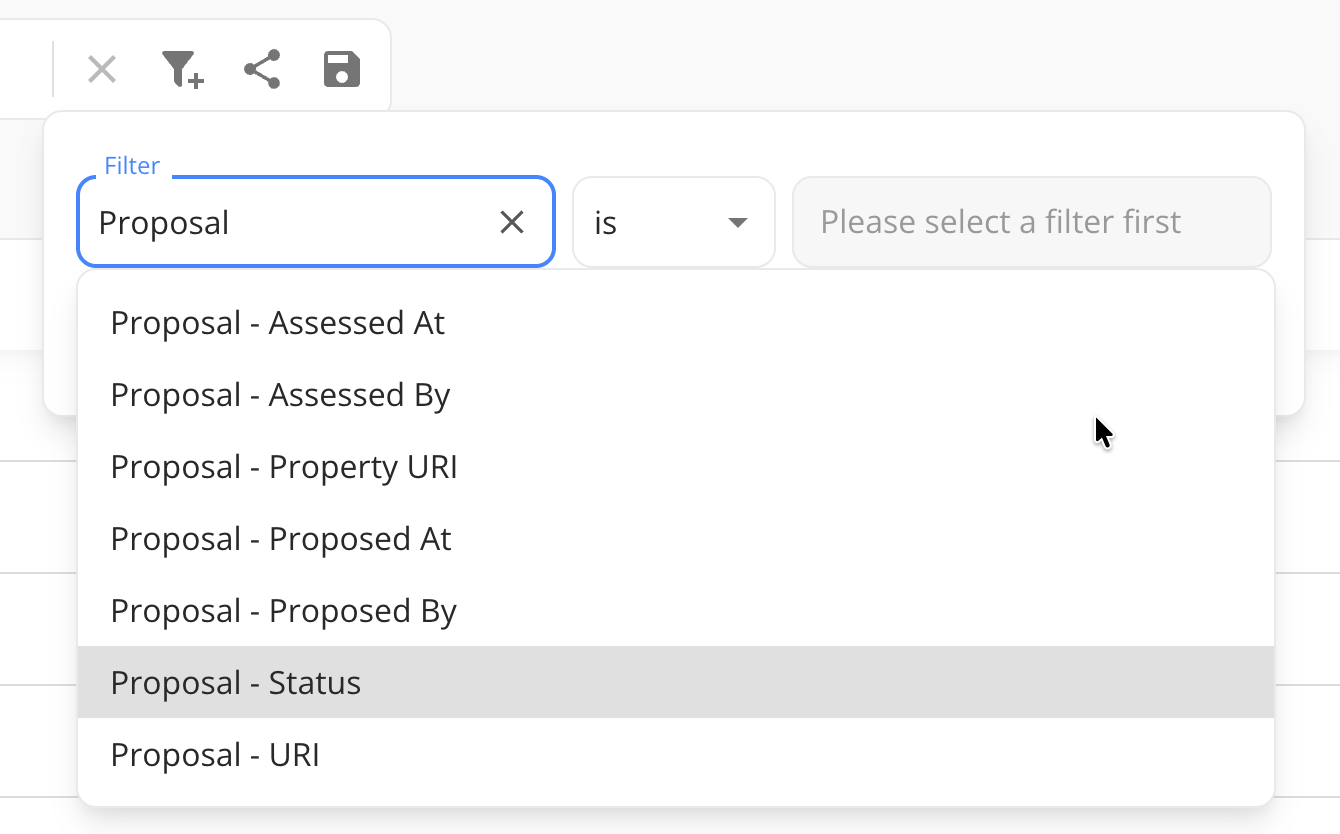Click the "Please select a filter first" field
Screen dimensions: 1340x834
coord(1031,222)
